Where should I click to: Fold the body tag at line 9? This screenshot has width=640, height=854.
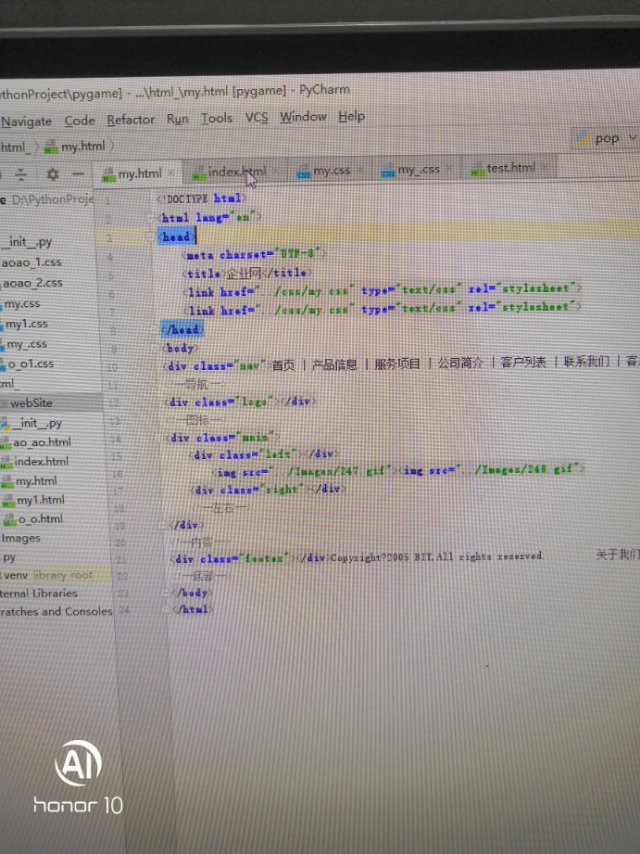156,347
